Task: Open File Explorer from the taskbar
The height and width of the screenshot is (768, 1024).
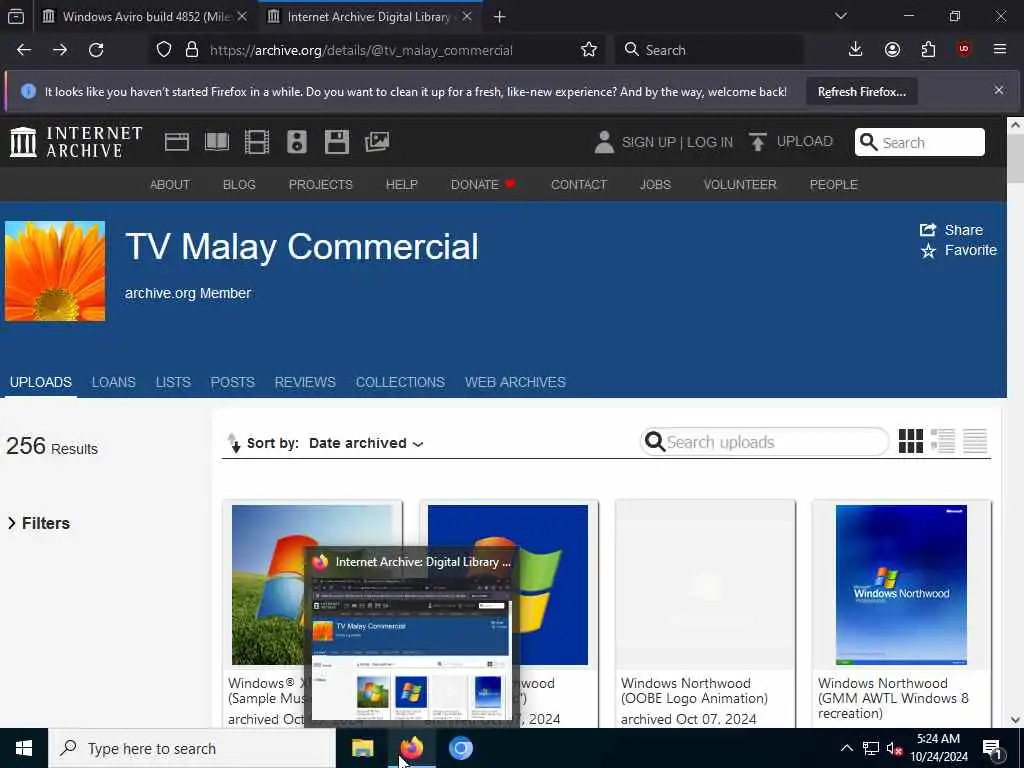Action: [362, 748]
